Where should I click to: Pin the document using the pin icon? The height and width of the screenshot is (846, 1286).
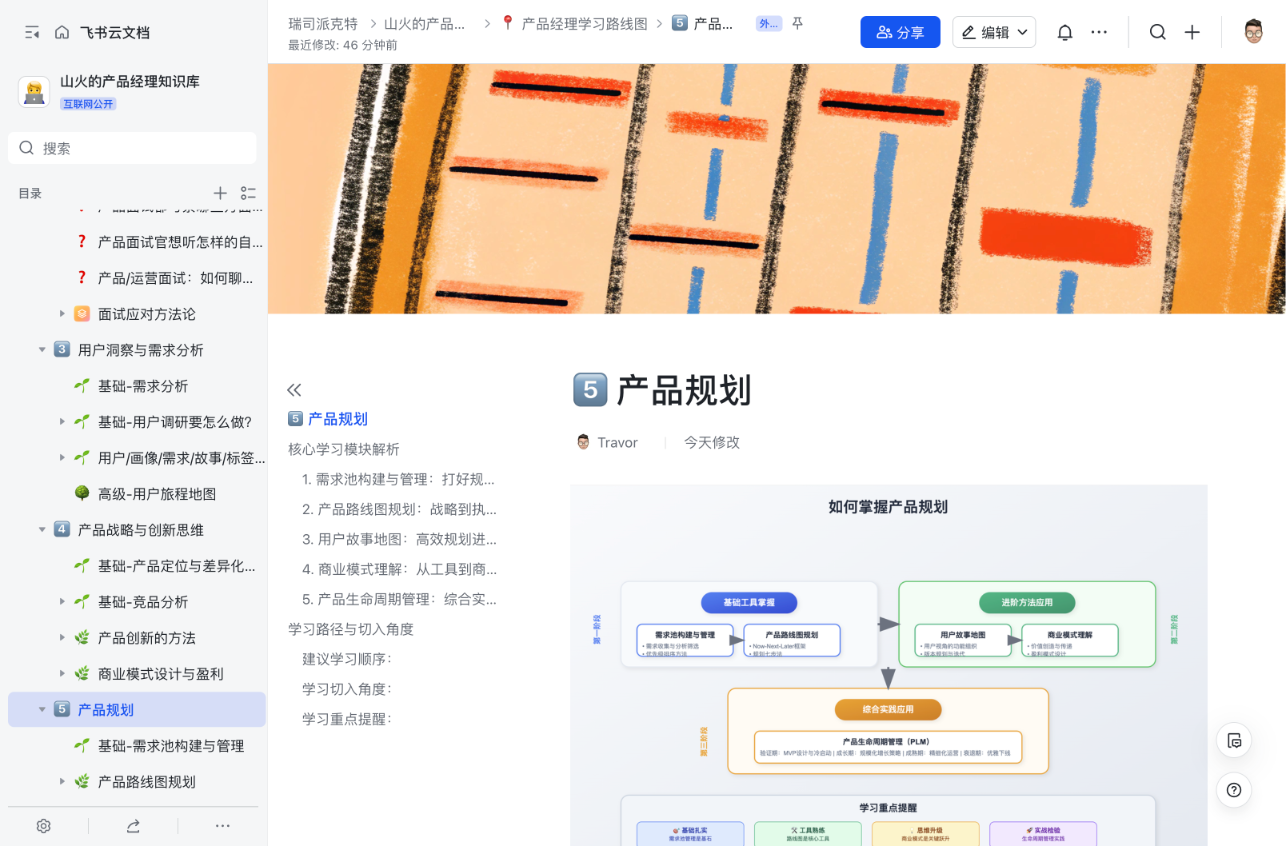[796, 22]
